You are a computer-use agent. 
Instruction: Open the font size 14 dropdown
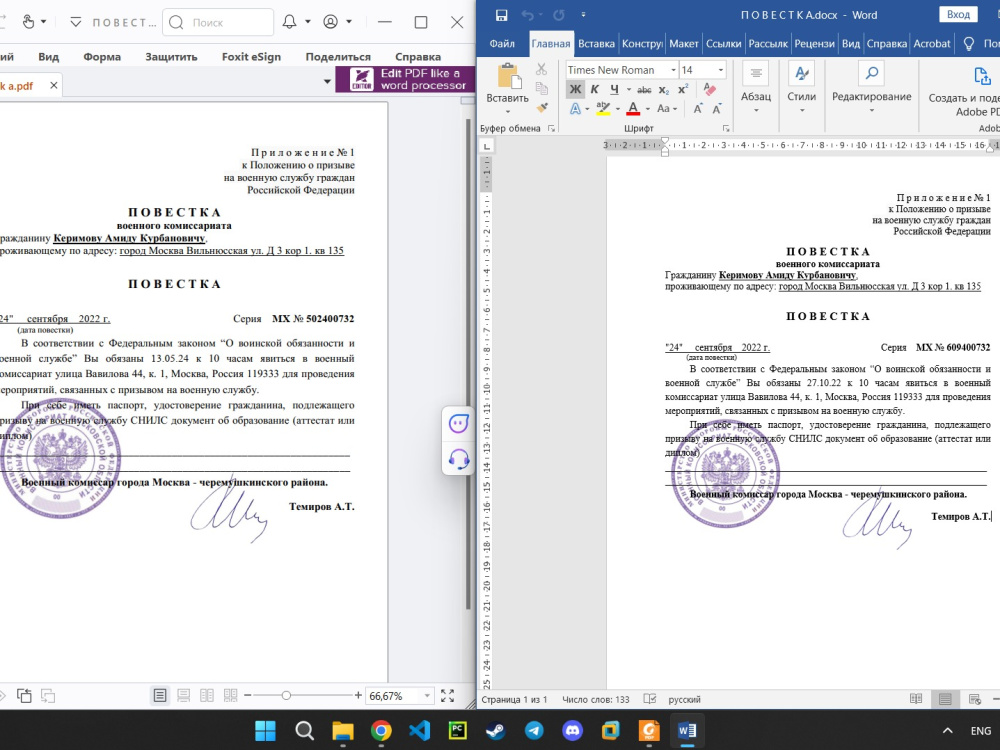coord(721,70)
